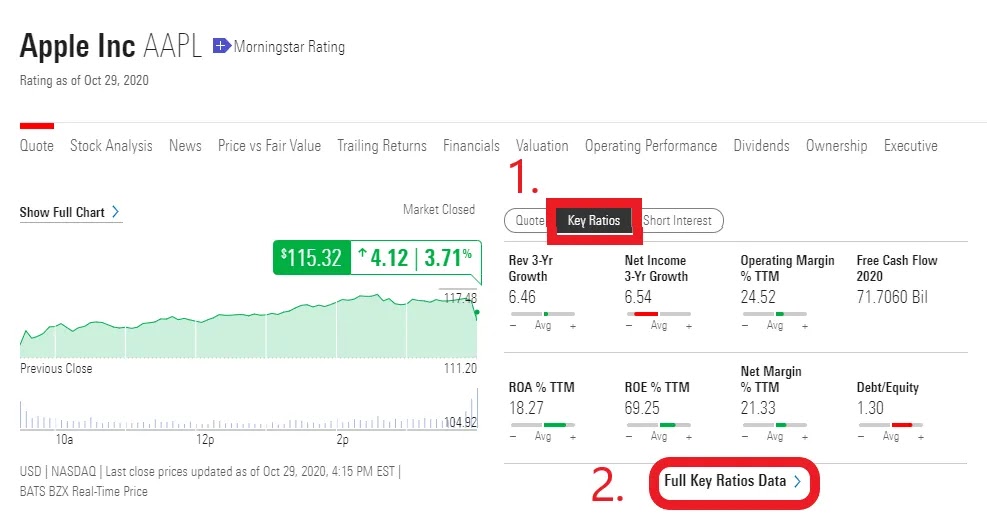Viewport: 987px width, 523px height.
Task: Open the Operating Performance tab
Action: pyautogui.click(x=651, y=146)
